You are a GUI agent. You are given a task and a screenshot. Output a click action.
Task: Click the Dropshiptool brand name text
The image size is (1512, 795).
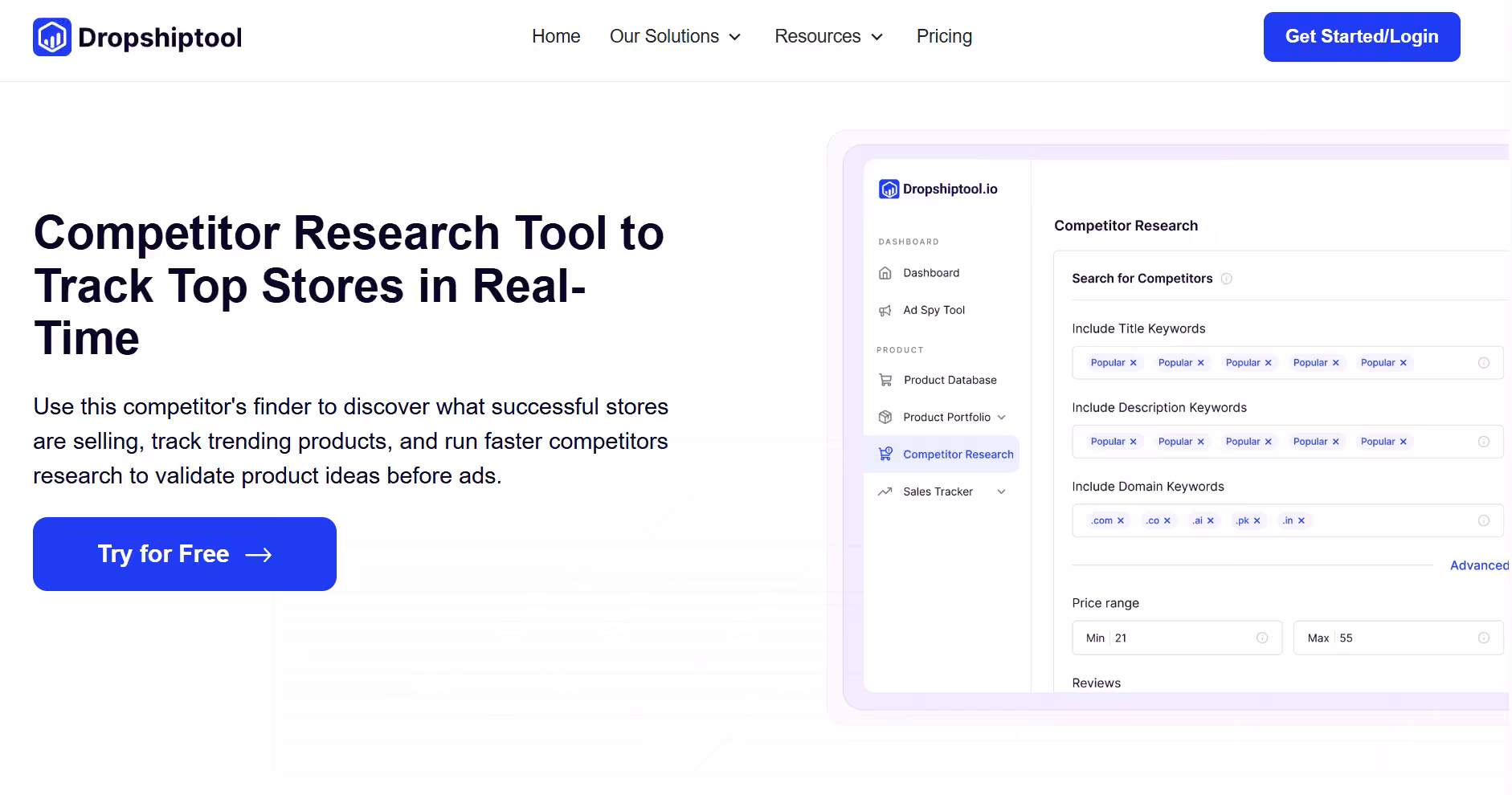(160, 37)
